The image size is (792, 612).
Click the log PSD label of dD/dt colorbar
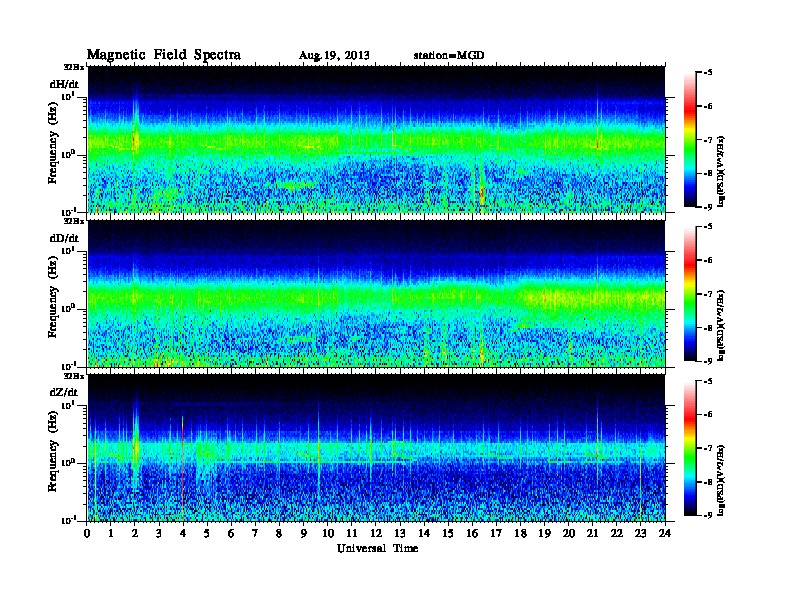coord(721,325)
